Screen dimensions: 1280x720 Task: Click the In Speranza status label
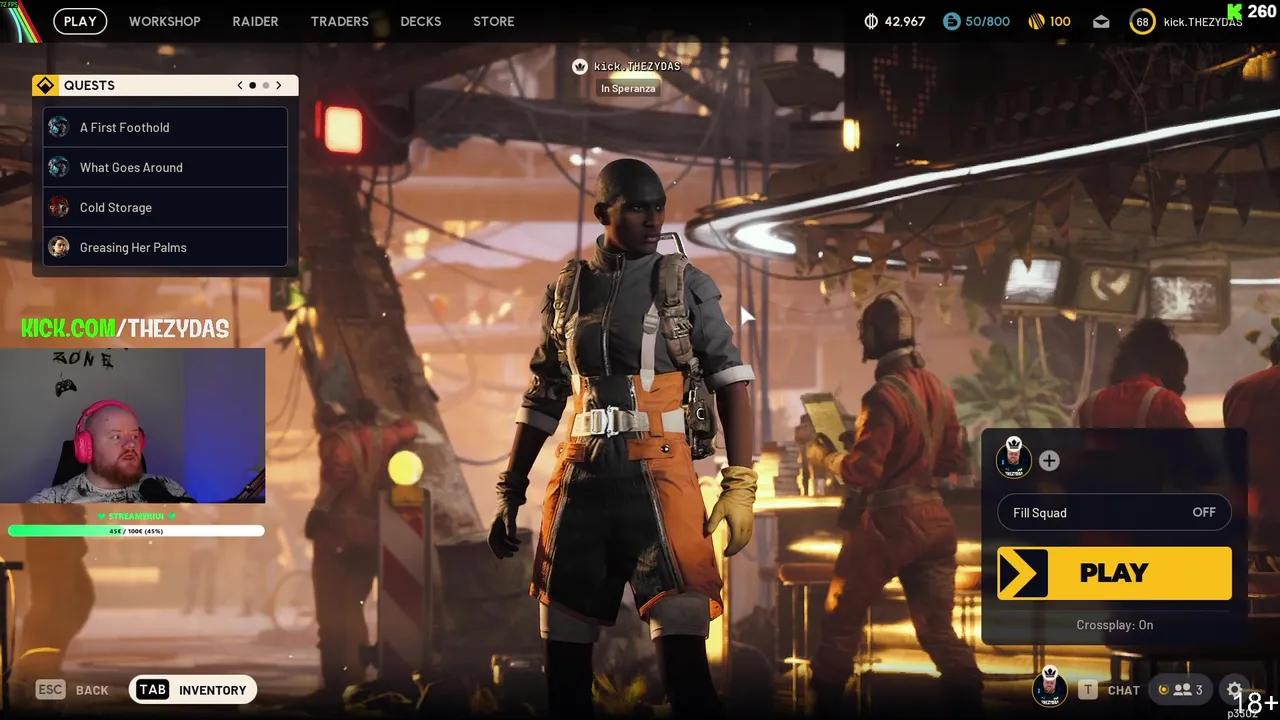tap(628, 88)
